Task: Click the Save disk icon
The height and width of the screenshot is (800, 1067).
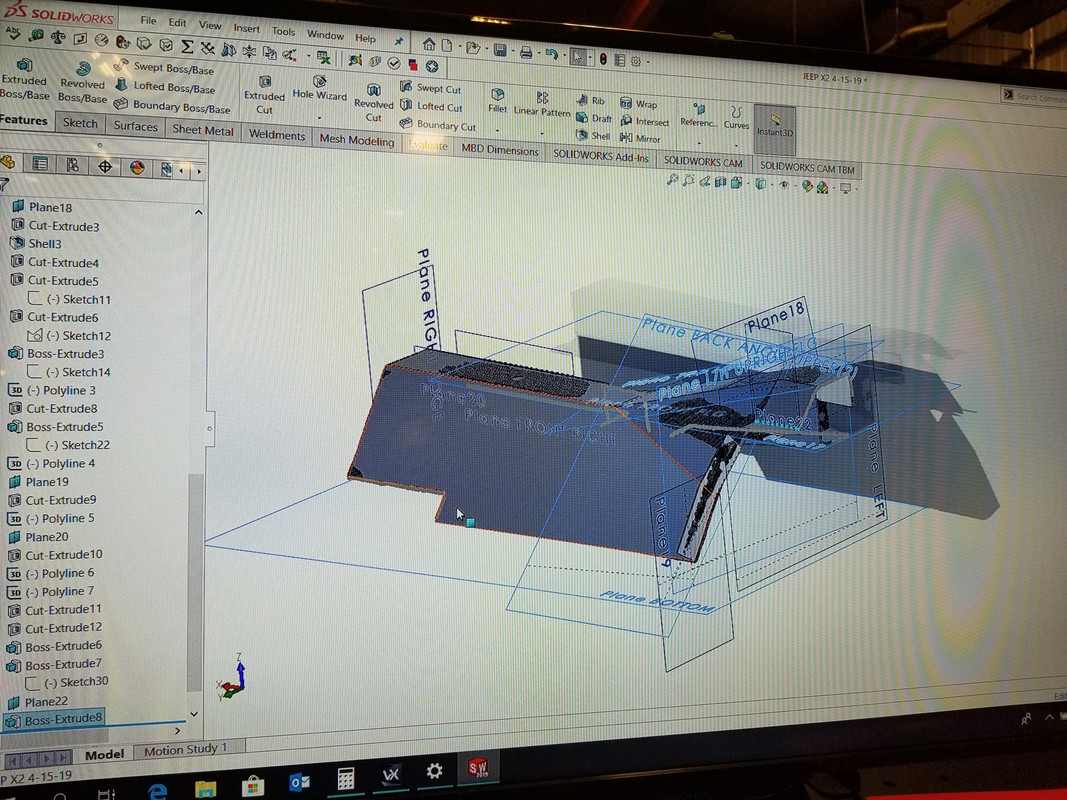Action: coord(499,50)
